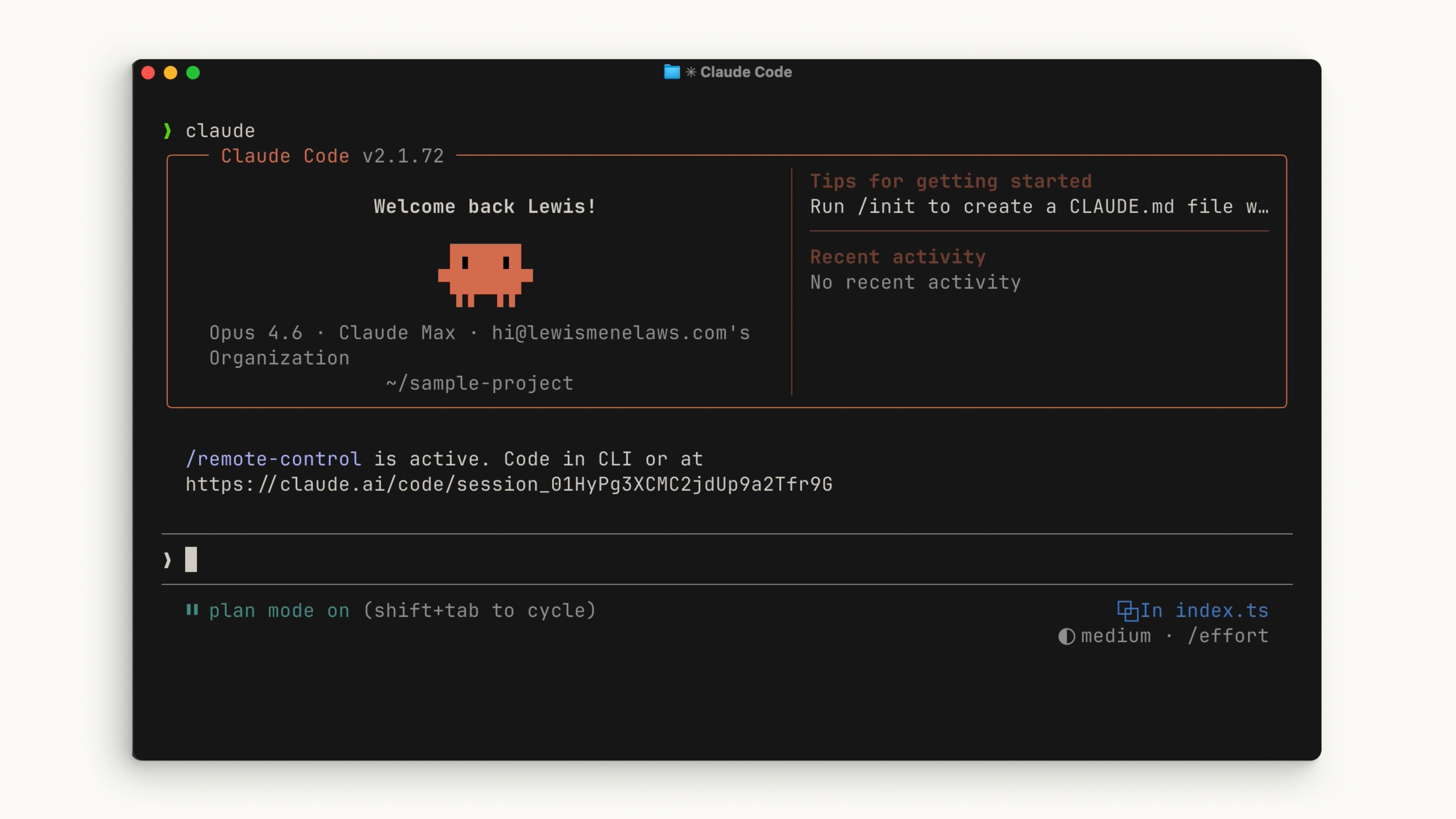
Task: Toggle the plan mode on indicator
Action: [279, 610]
